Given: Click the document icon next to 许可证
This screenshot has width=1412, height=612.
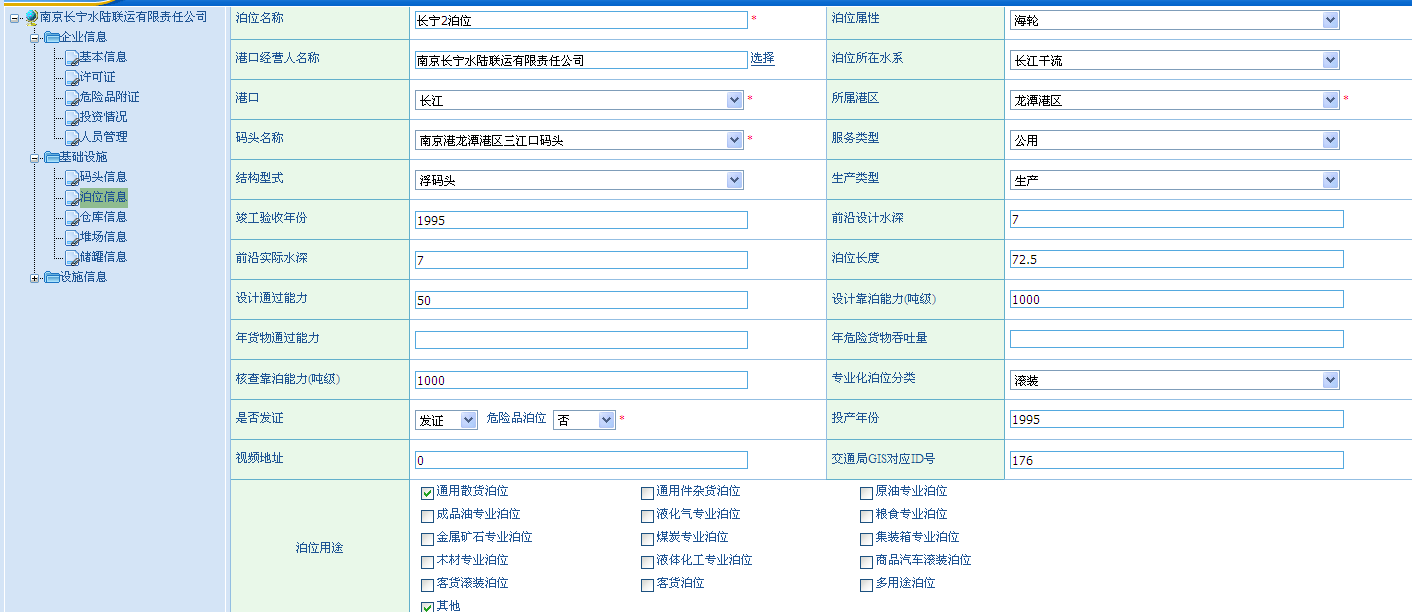Looking at the screenshot, I should (x=71, y=78).
